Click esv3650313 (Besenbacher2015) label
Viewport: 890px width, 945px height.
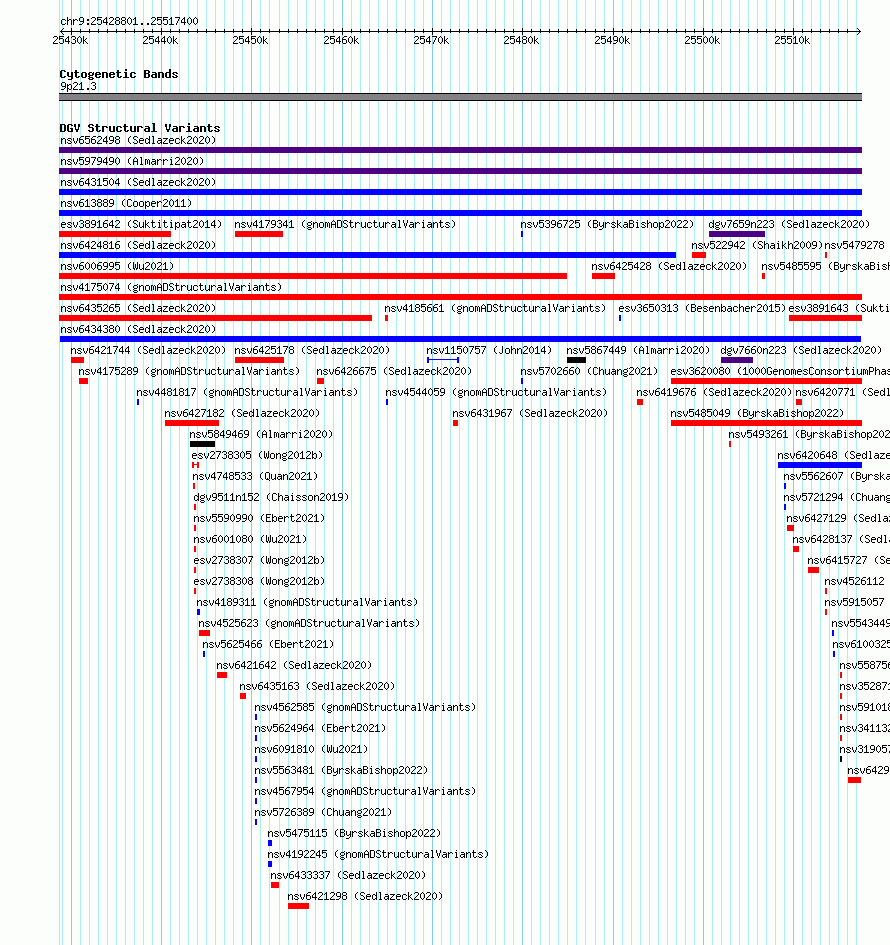[702, 309]
